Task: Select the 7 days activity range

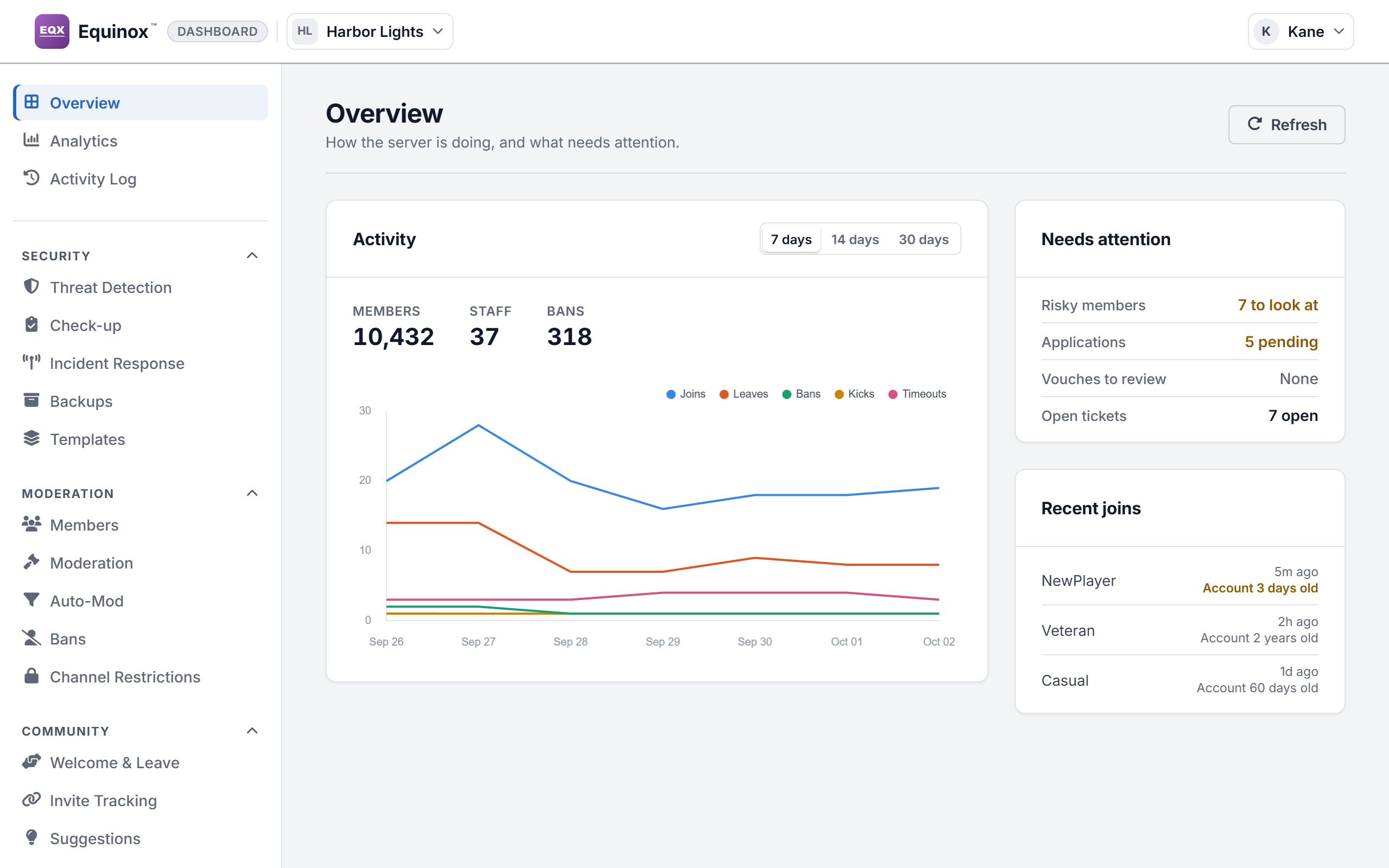Action: tap(792, 239)
